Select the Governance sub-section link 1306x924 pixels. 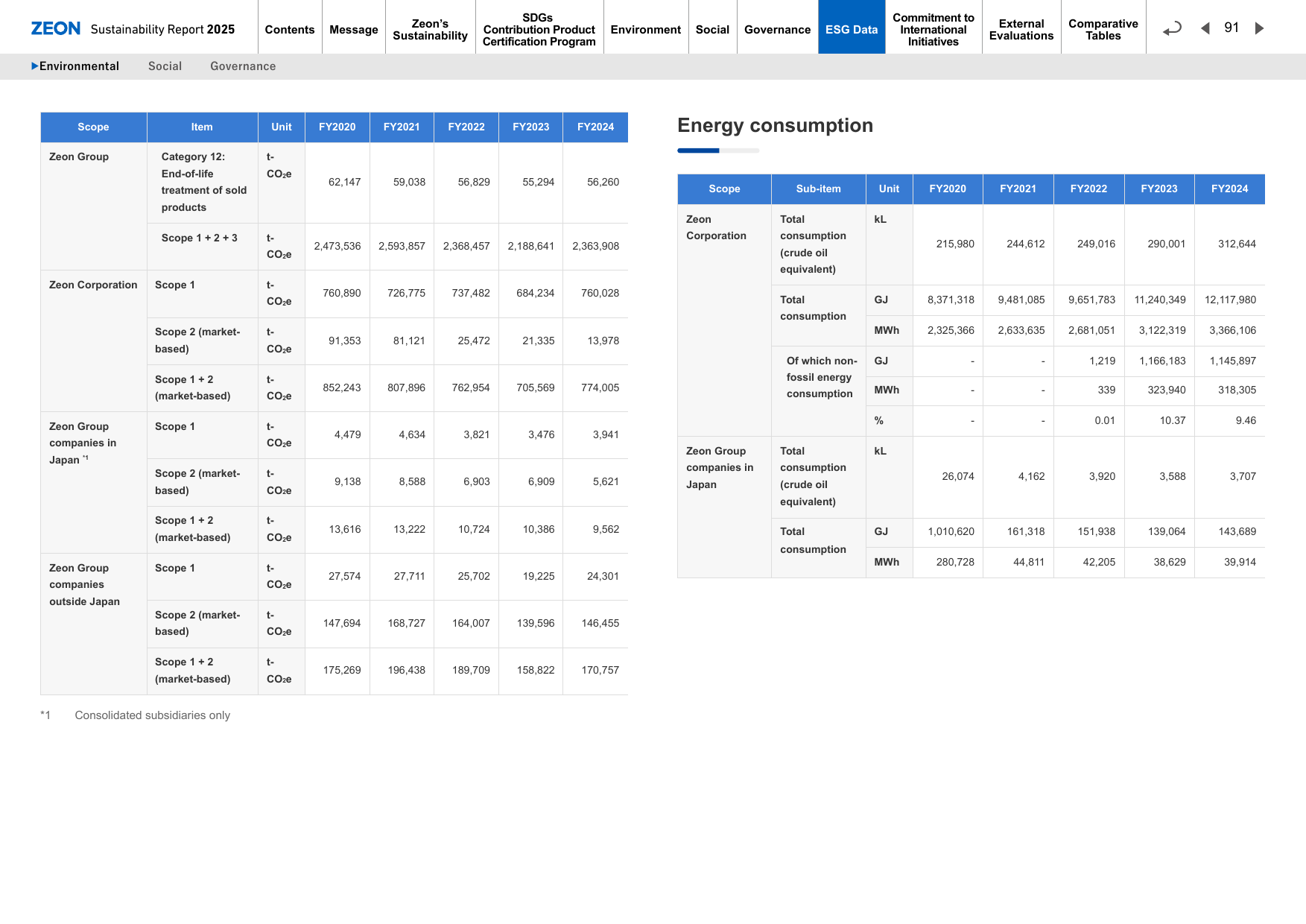click(243, 66)
